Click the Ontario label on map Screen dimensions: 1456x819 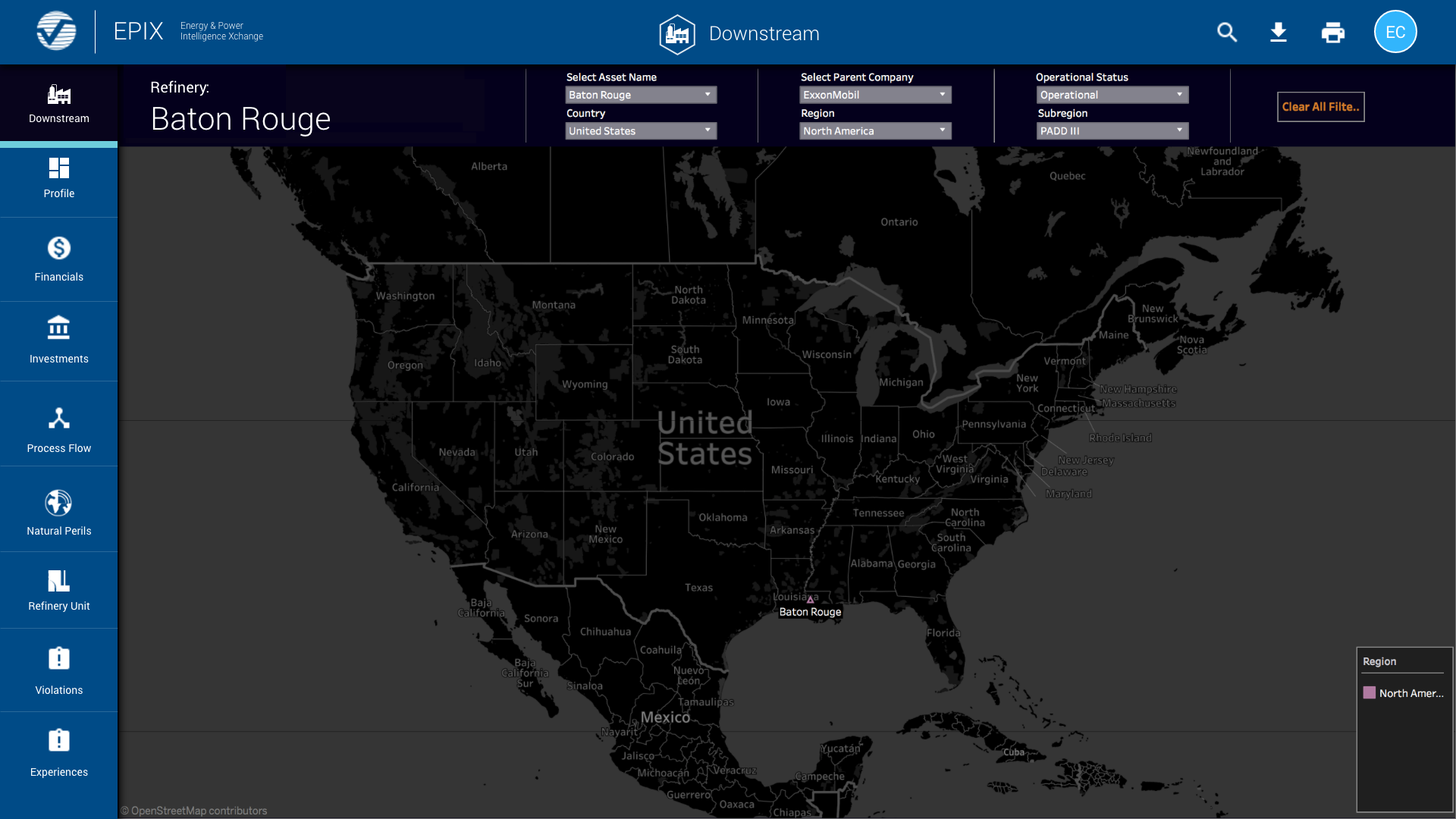[x=899, y=222]
